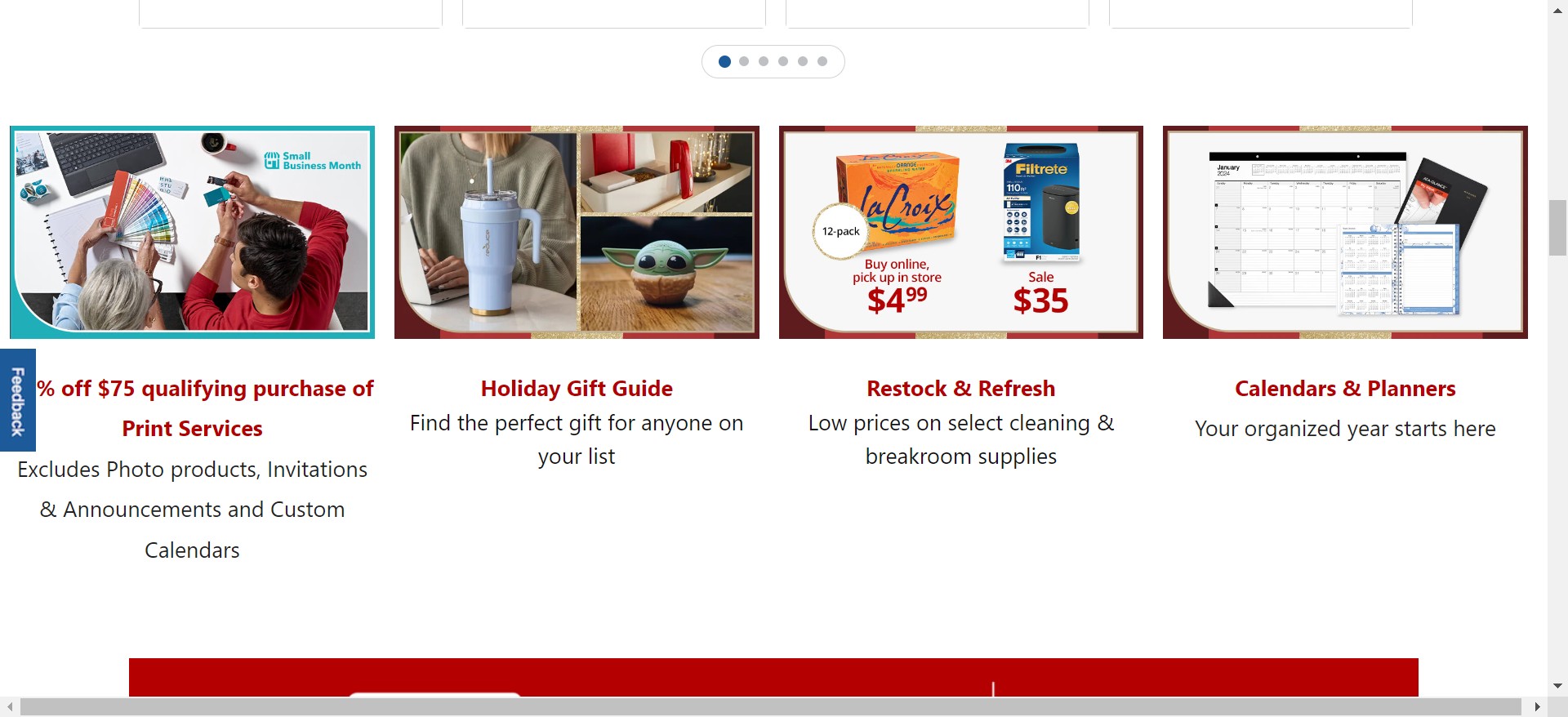Select the fourth carousel pagination dot
Image resolution: width=1568 pixels, height=717 pixels.
tap(783, 61)
